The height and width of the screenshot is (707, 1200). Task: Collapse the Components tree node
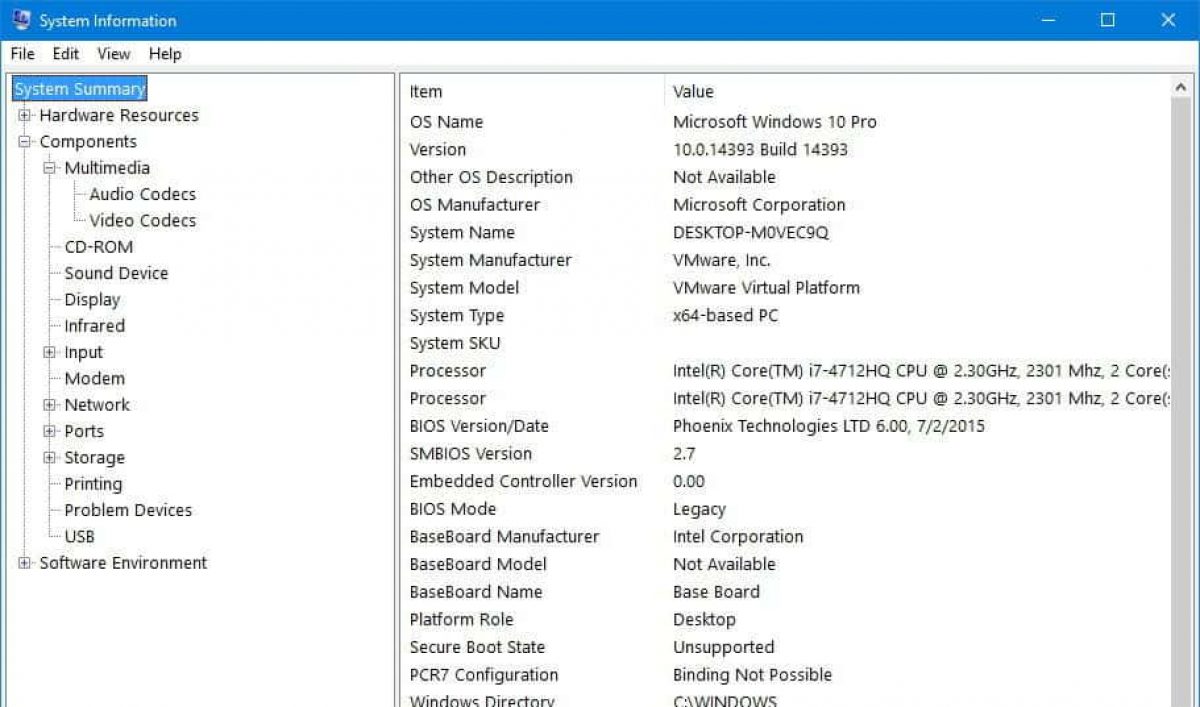(x=25, y=142)
